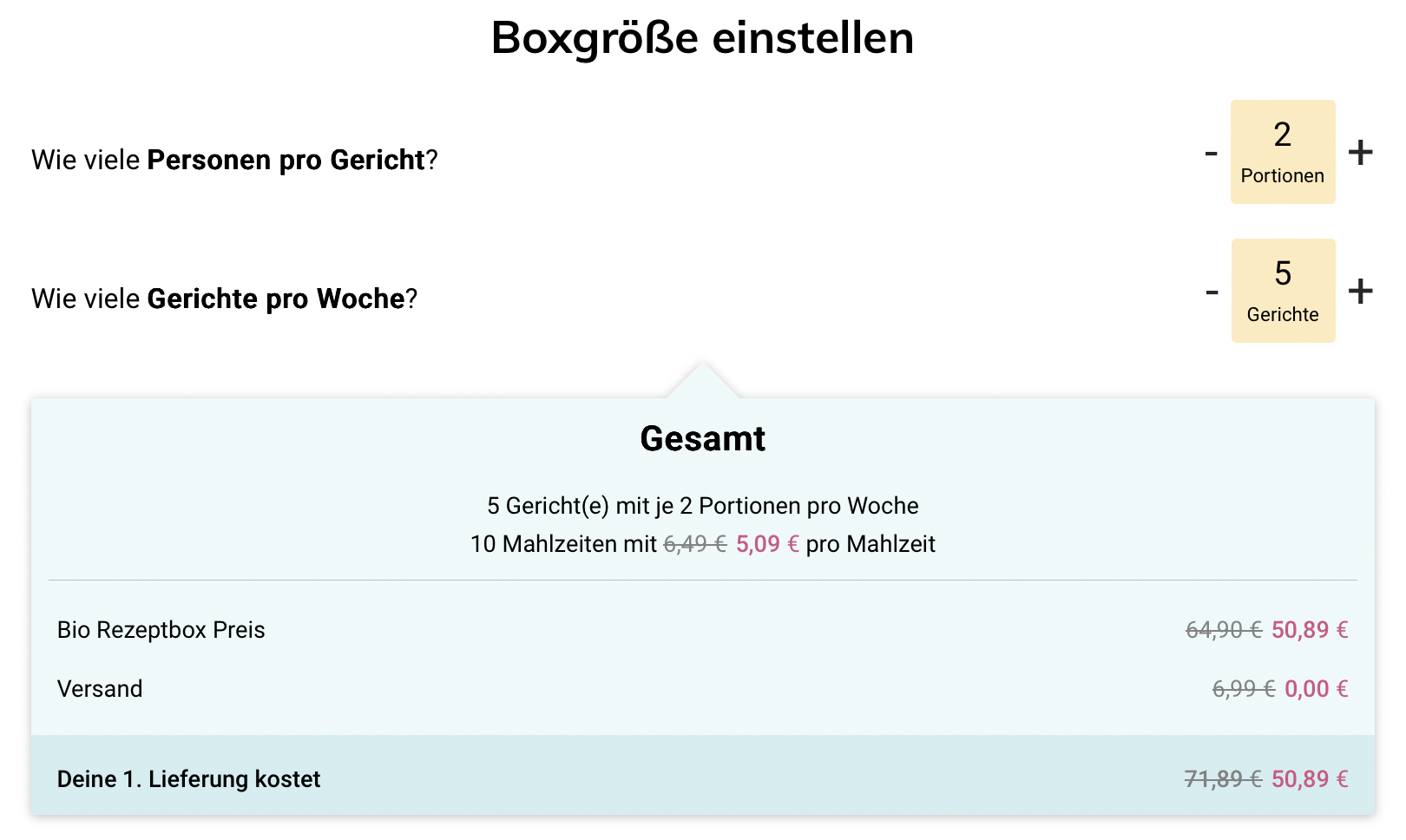Click the crossed-out 64,90 € box price
Image resolution: width=1406 pixels, height=840 pixels.
(x=1224, y=630)
